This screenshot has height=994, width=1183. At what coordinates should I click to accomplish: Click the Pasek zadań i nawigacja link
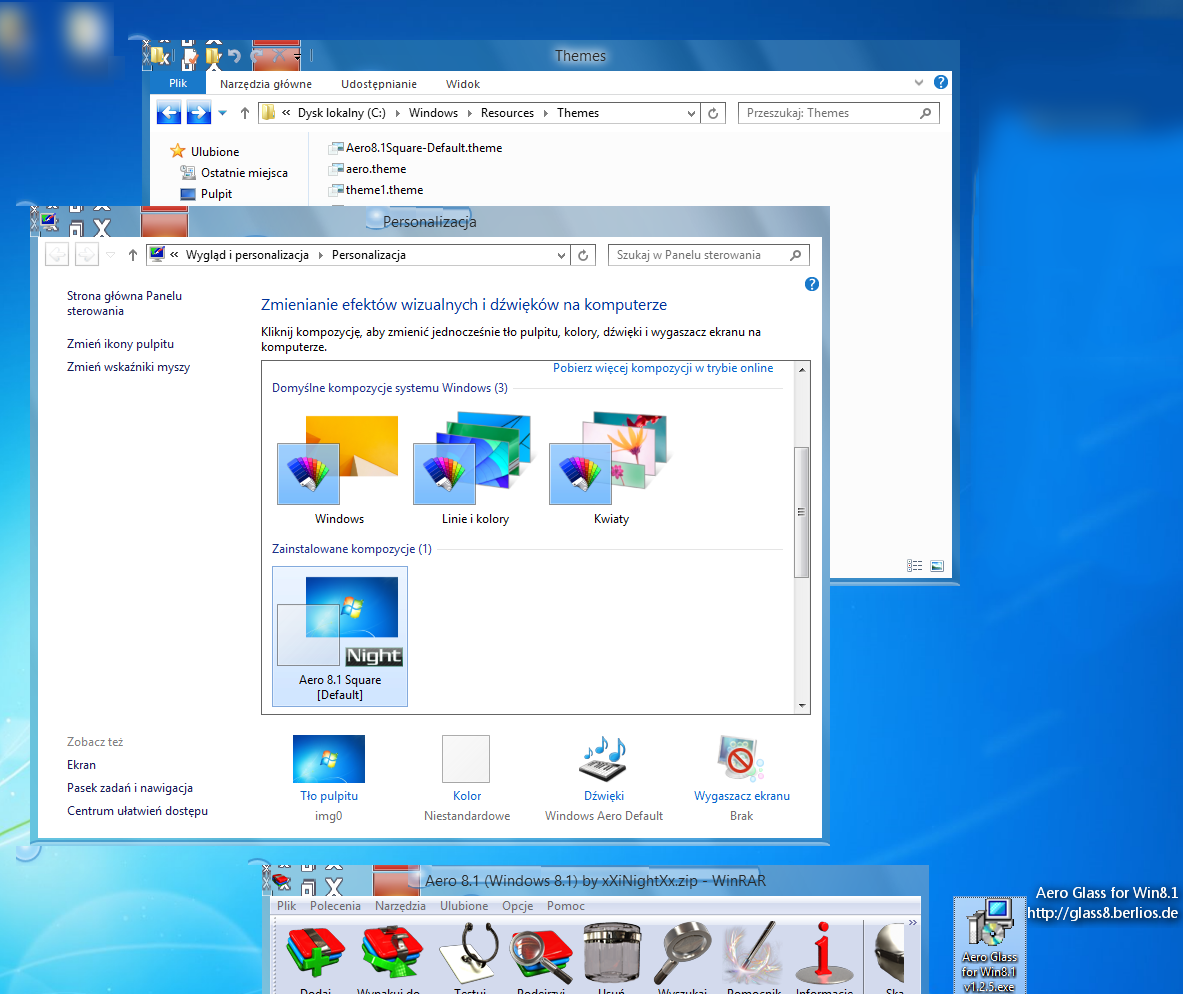(x=130, y=788)
